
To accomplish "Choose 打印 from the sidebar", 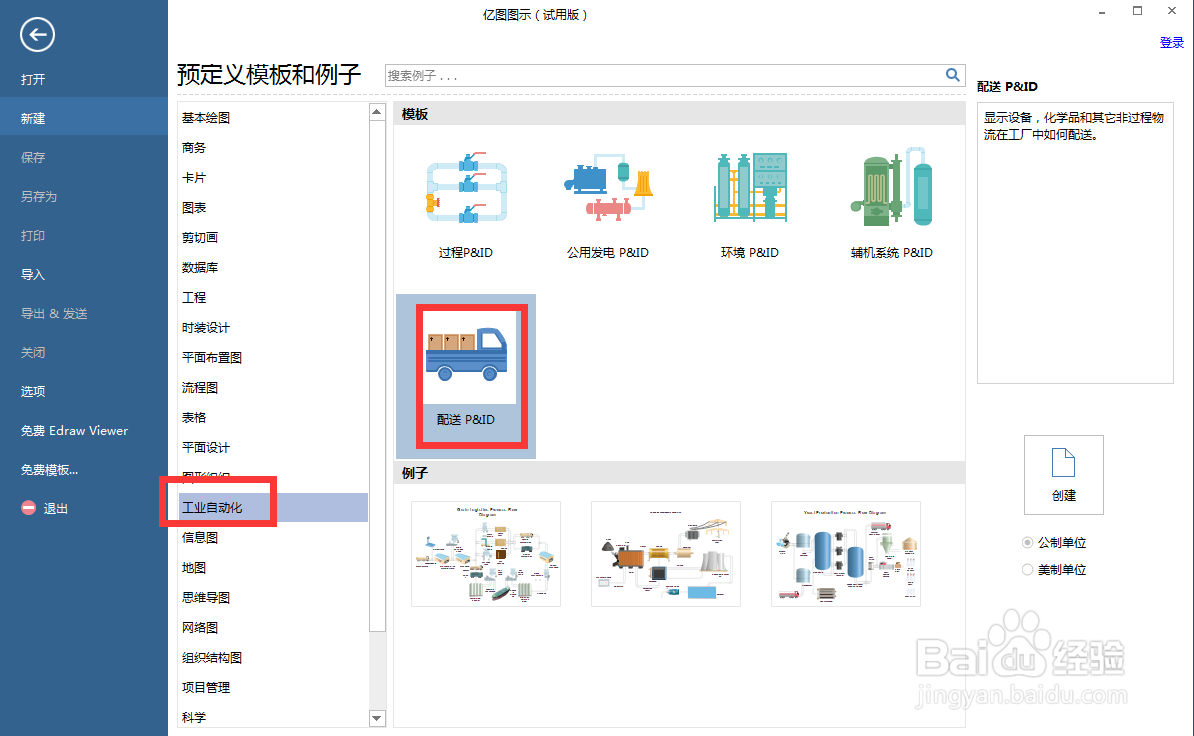I will tap(33, 235).
